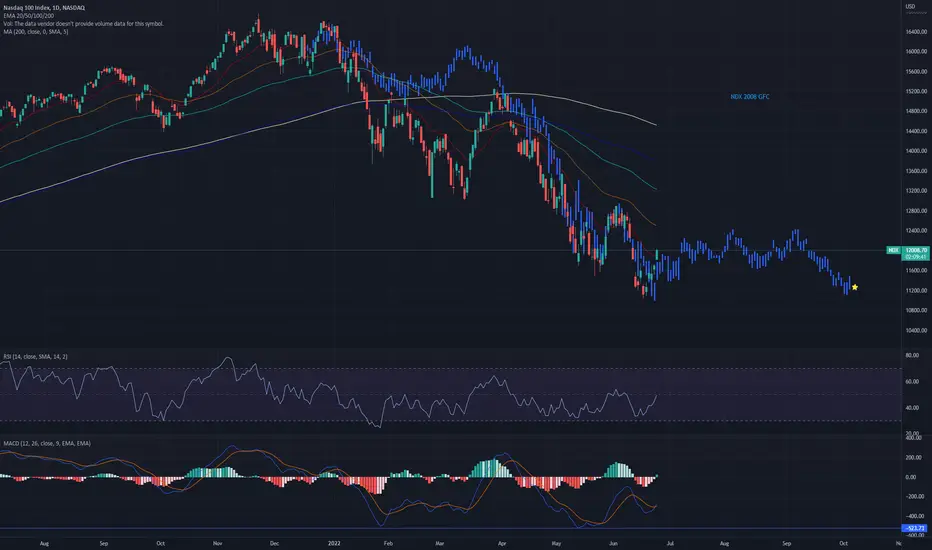932x550 pixels.
Task: Click the 12008.70 last price label
Action: click(916, 250)
